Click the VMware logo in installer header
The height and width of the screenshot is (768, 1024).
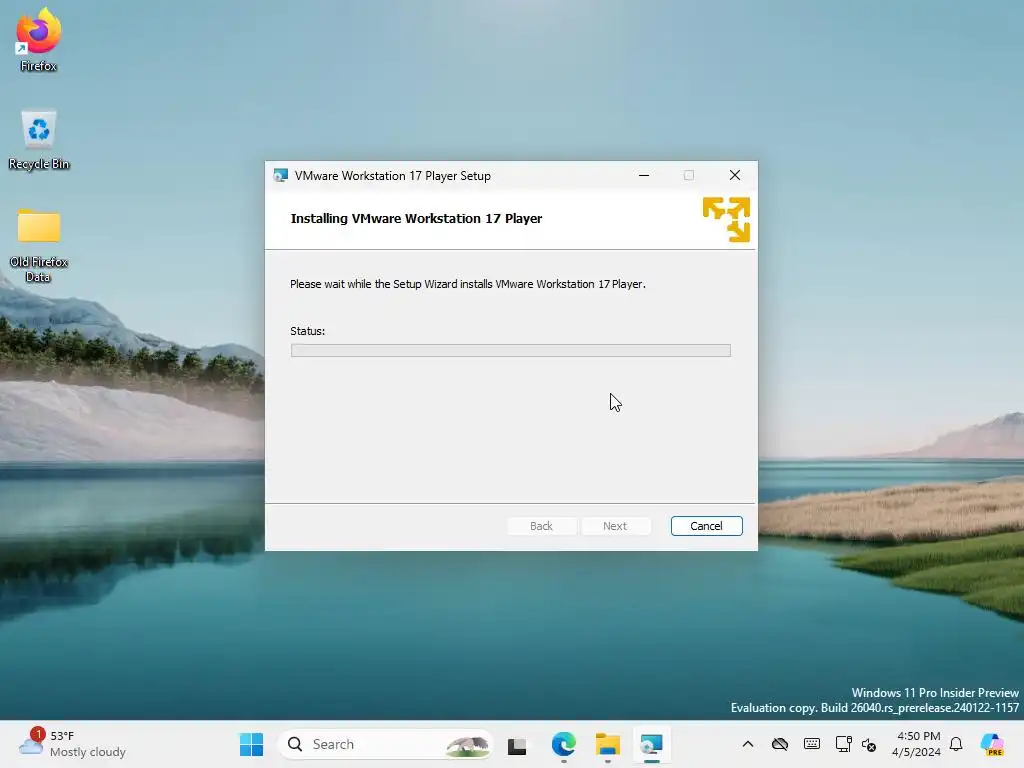[x=726, y=219]
